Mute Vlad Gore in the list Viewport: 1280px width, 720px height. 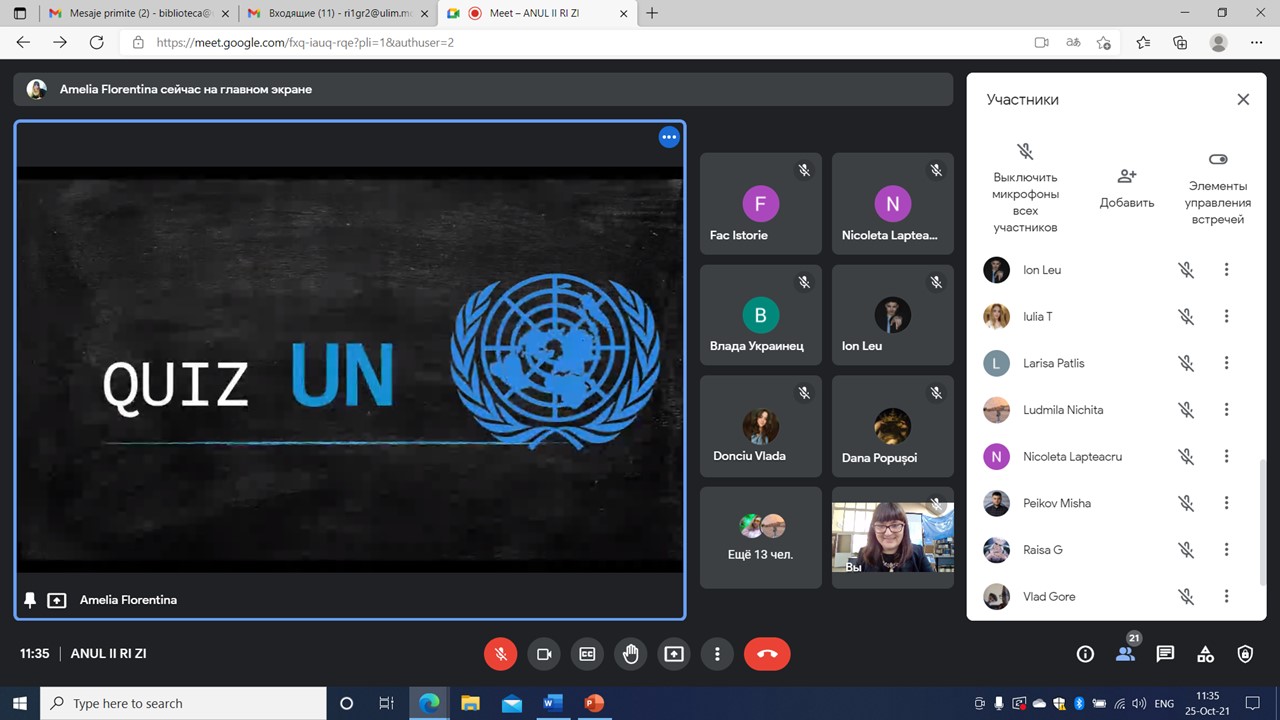coord(1186,597)
